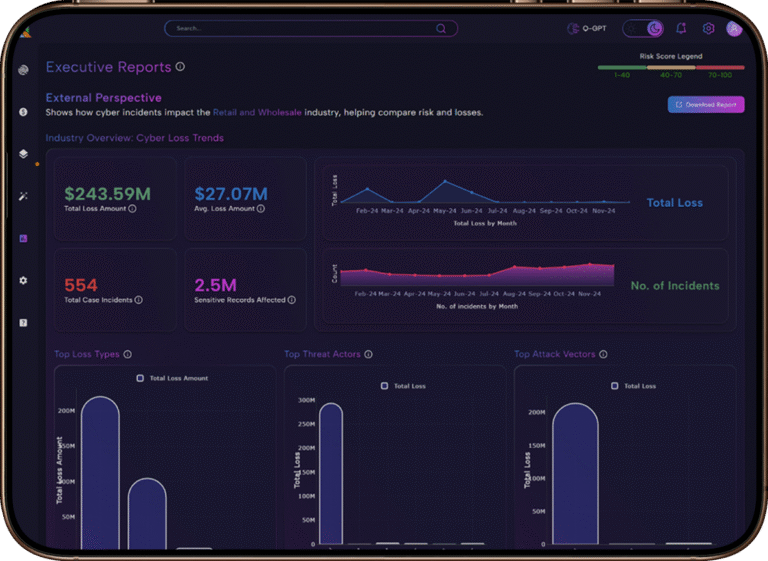This screenshot has height=561, width=768.
Task: Toggle Total Loss Amount legend checkbox
Action: click(x=140, y=378)
